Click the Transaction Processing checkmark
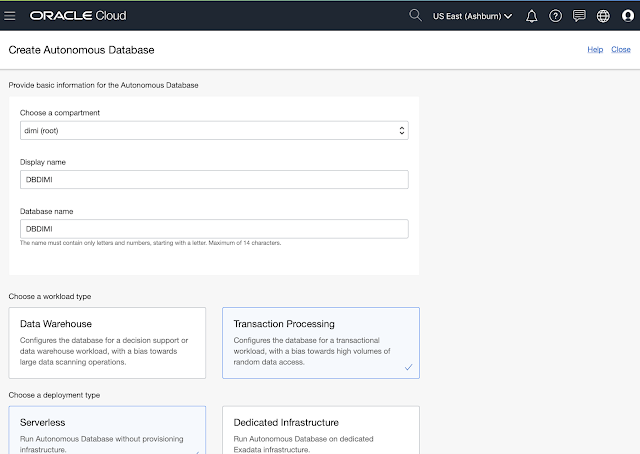This screenshot has height=454, width=640. click(407, 368)
